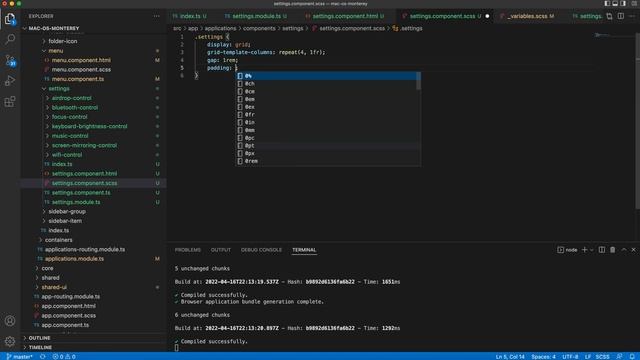Click the Explorer more actions ellipsis

tap(157, 16)
